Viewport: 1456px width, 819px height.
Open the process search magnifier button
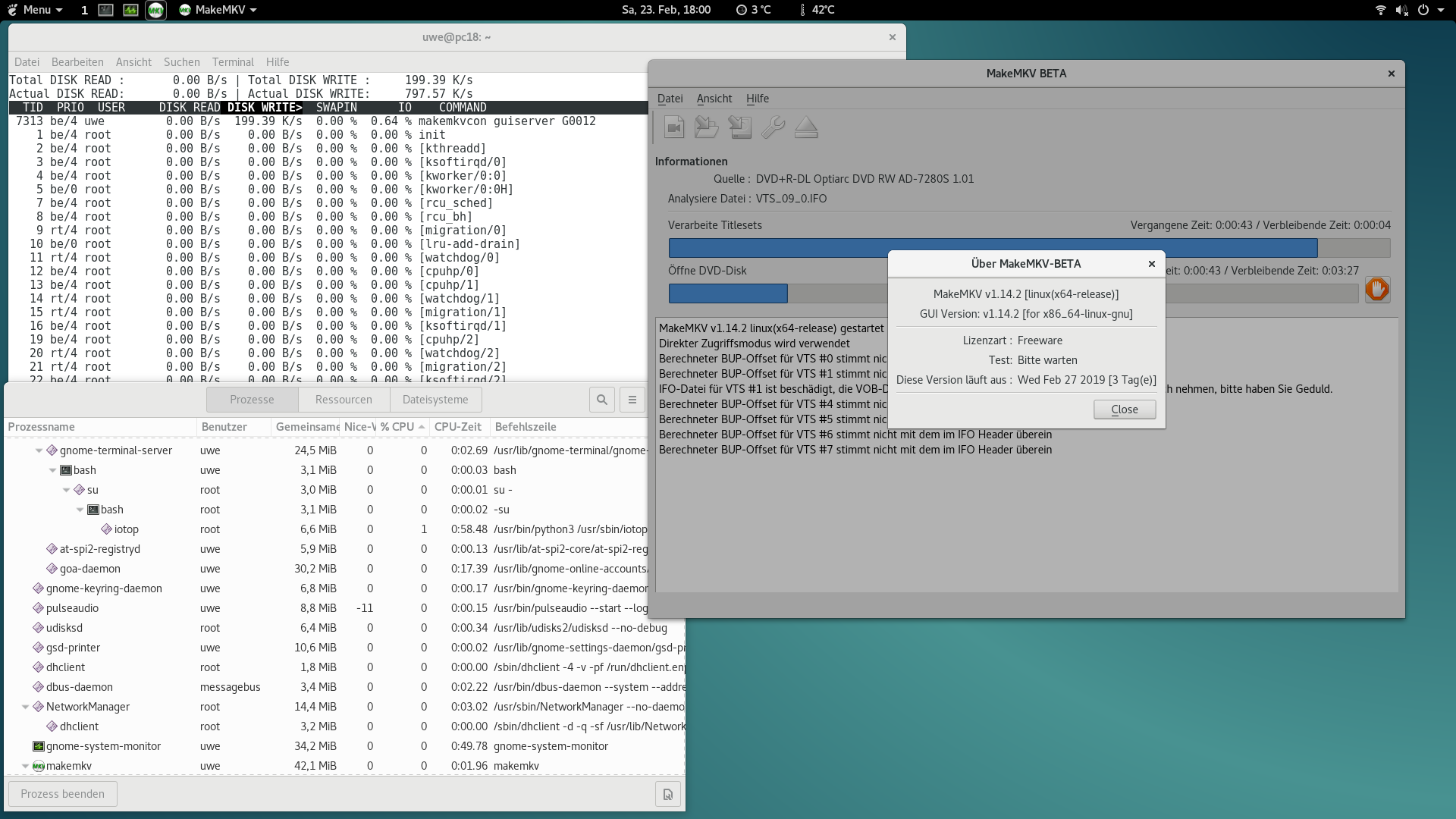[602, 400]
